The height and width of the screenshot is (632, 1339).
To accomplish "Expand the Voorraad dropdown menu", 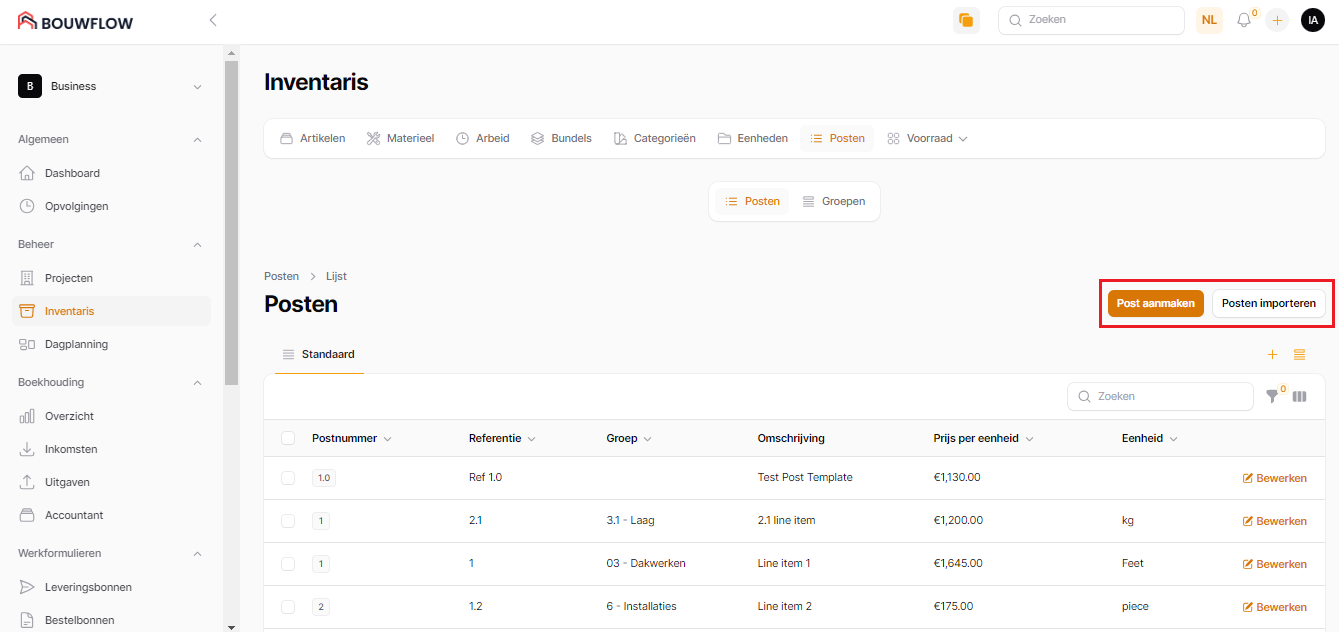I will tap(928, 139).
